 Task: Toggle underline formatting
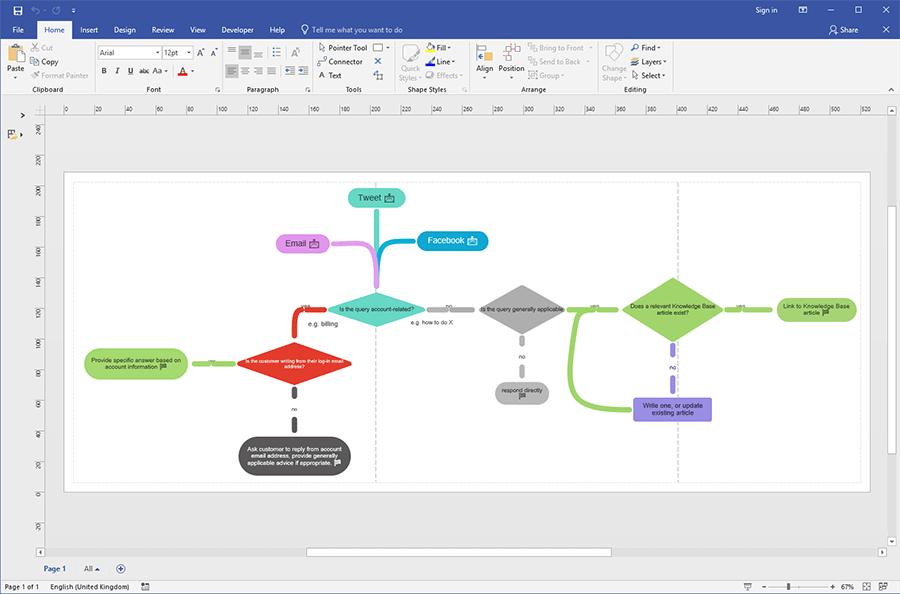click(130, 71)
